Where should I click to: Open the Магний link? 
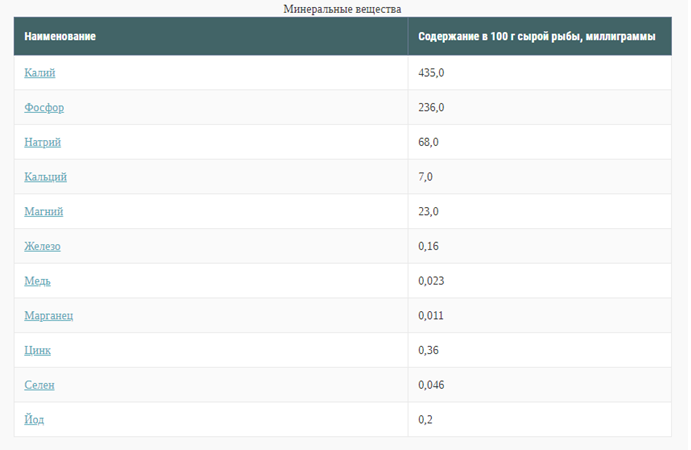(44, 212)
